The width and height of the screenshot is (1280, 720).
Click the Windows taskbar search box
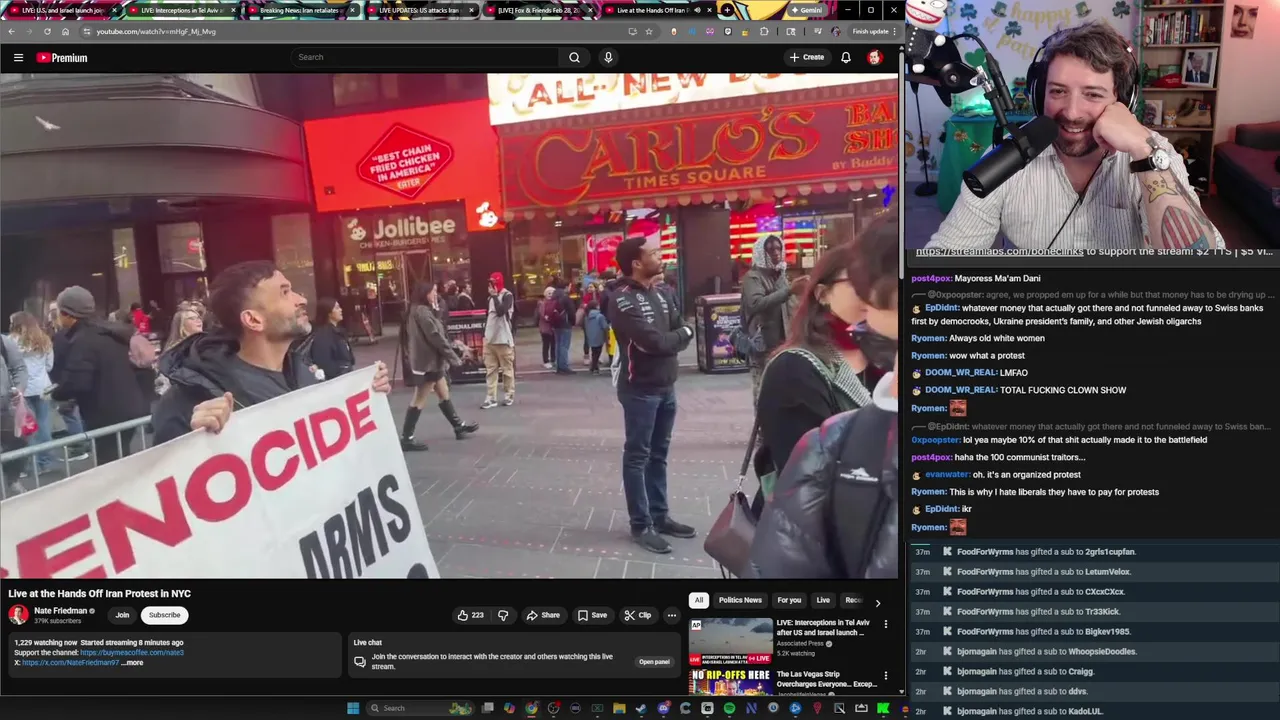point(418,708)
